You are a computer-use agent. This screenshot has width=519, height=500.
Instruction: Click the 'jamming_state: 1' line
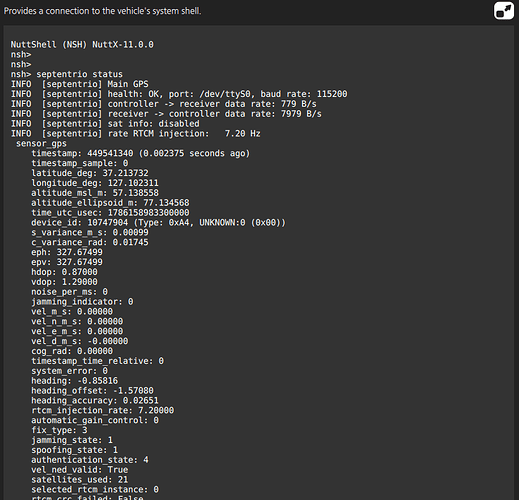(x=72, y=440)
